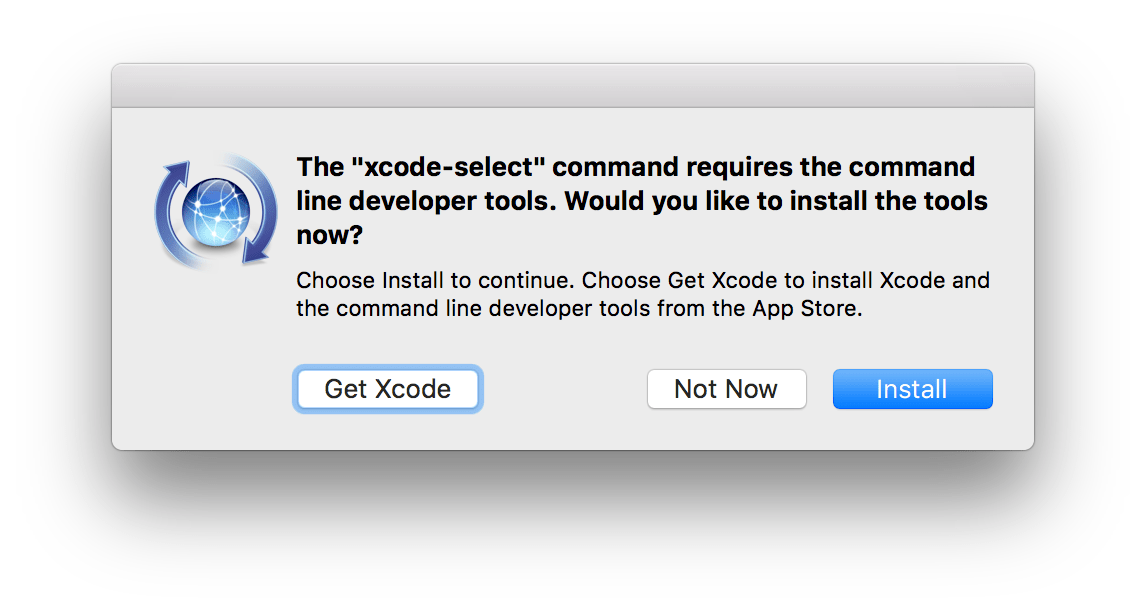1146x610 pixels.
Task: Click the word "now?" ending the heading
Action: coord(330,235)
